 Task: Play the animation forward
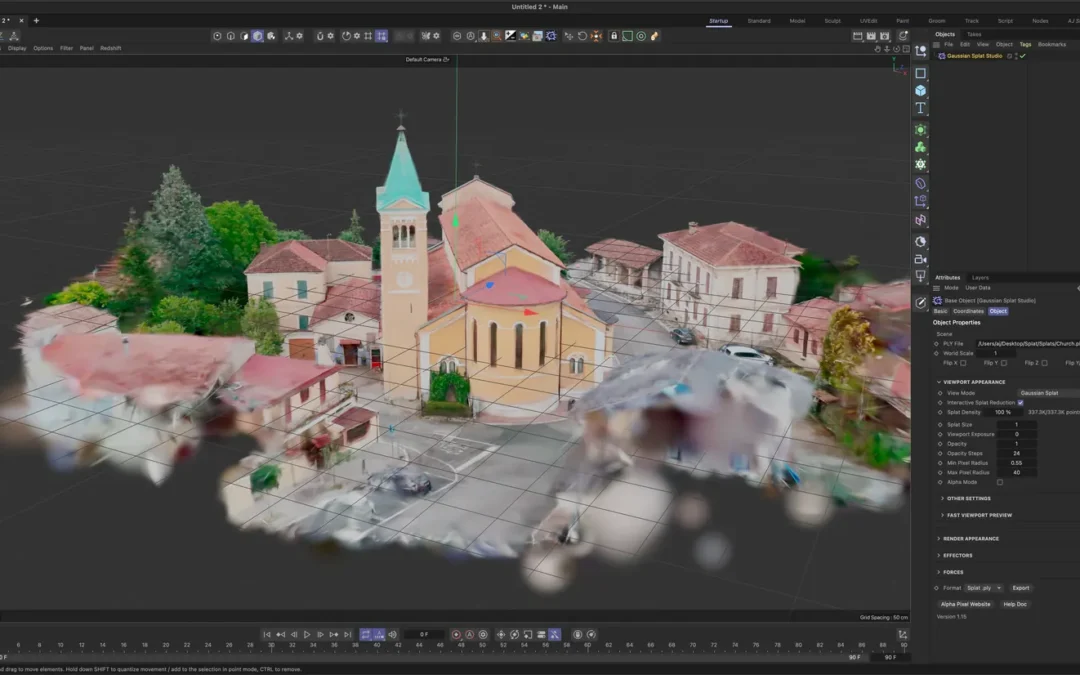coord(307,634)
